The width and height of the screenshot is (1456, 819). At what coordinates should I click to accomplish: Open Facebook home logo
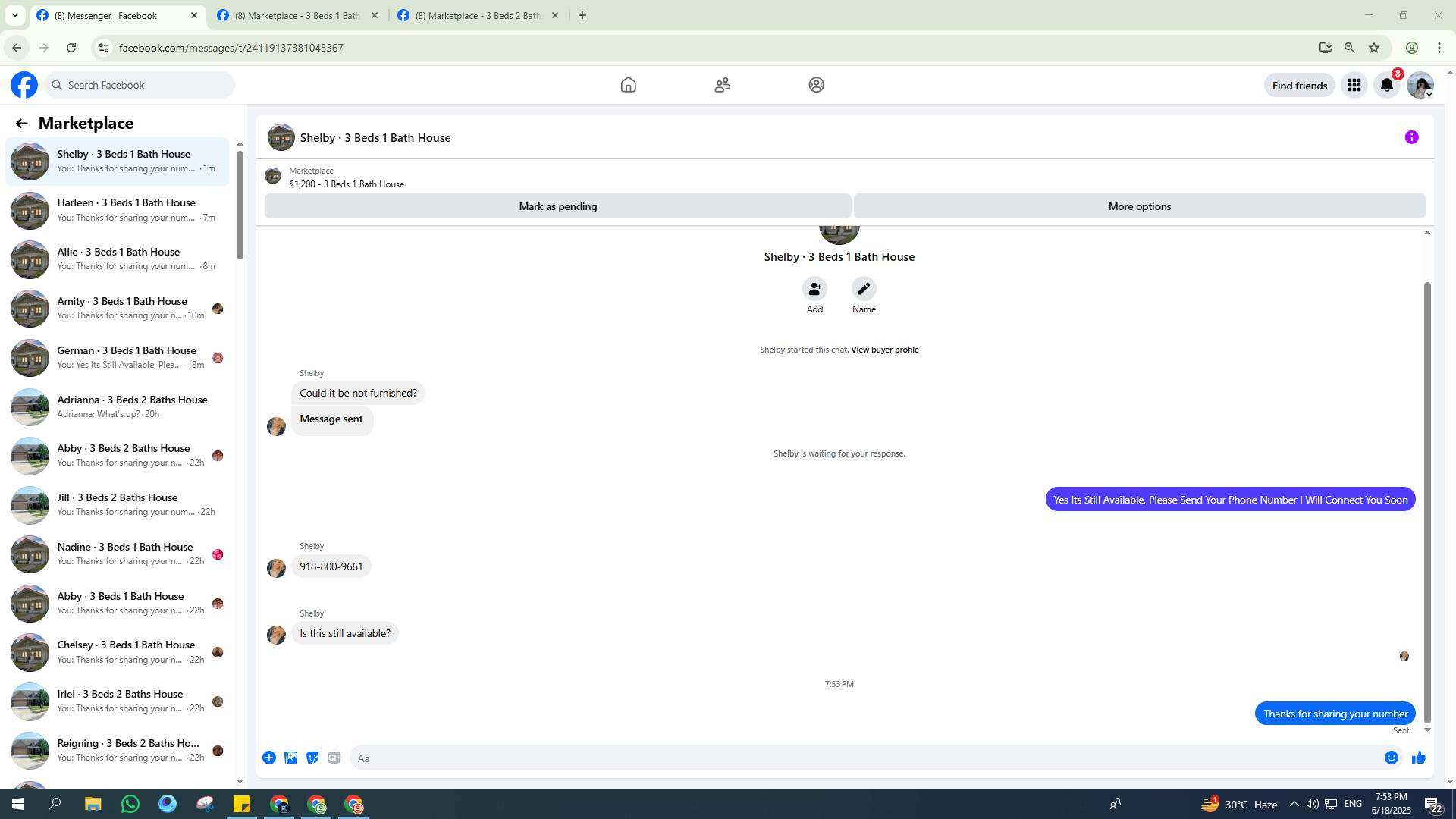click(x=24, y=85)
